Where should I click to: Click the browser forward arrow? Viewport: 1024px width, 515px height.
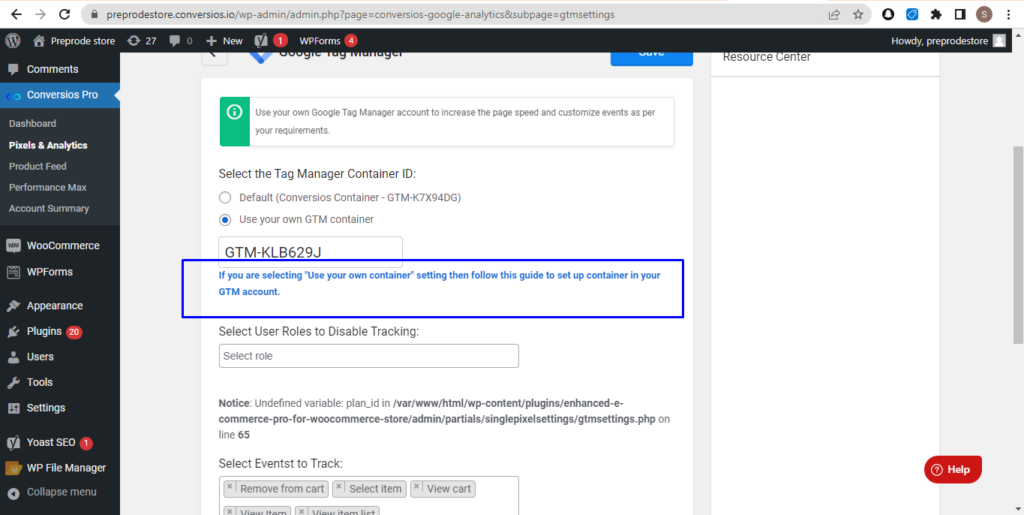pos(40,14)
